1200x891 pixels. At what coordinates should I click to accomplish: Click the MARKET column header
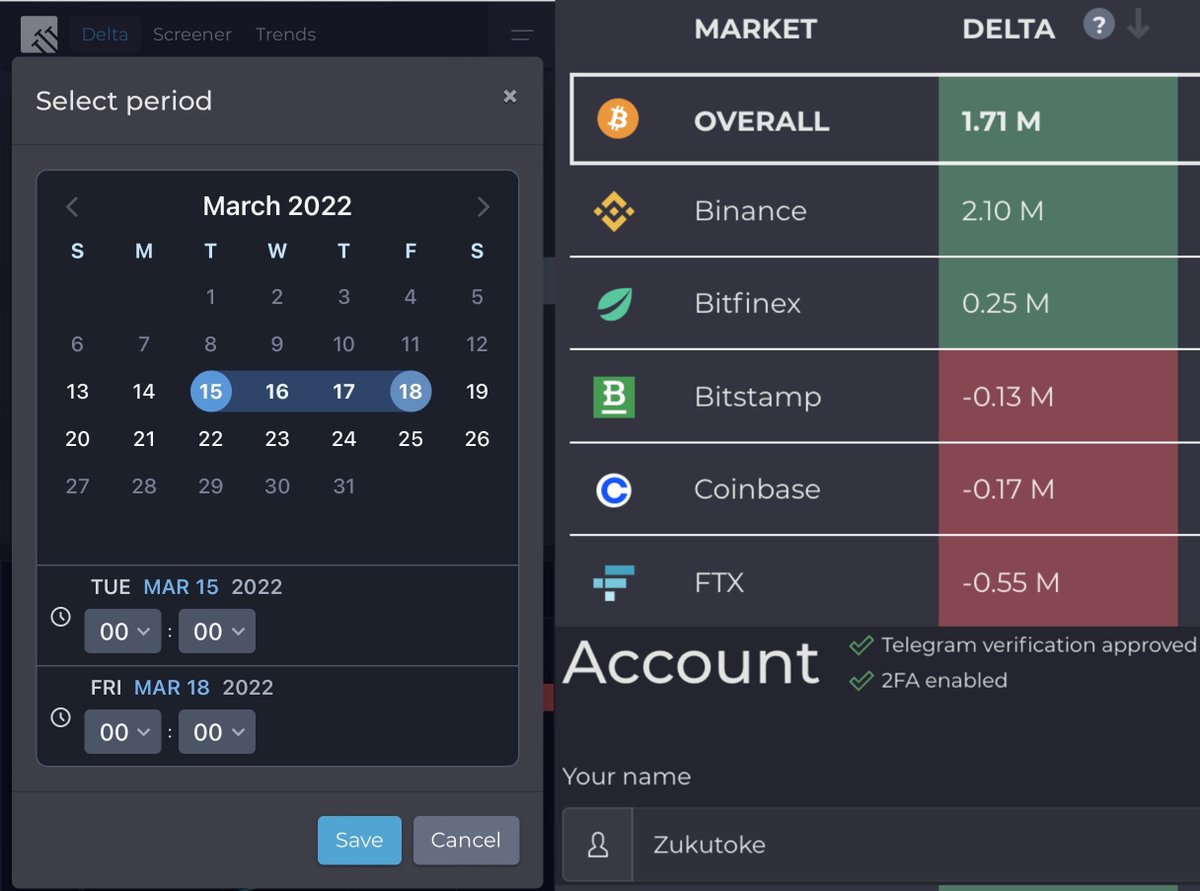[x=755, y=29]
